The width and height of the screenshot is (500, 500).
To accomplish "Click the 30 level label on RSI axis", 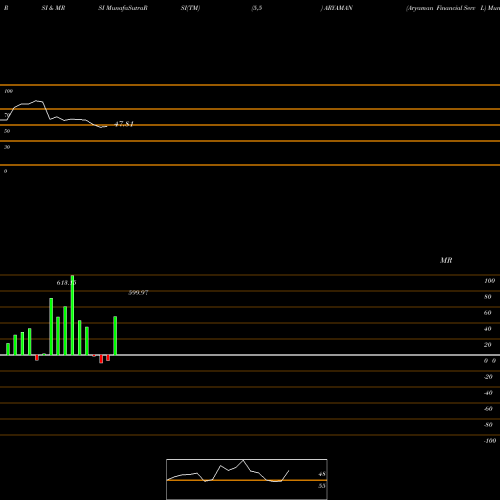I will 7,147.
